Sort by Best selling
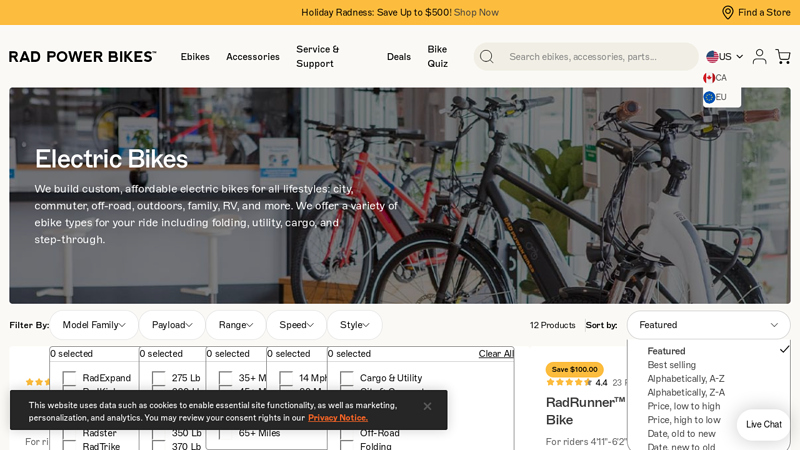Screen dimensions: 800x450 tap(671, 365)
